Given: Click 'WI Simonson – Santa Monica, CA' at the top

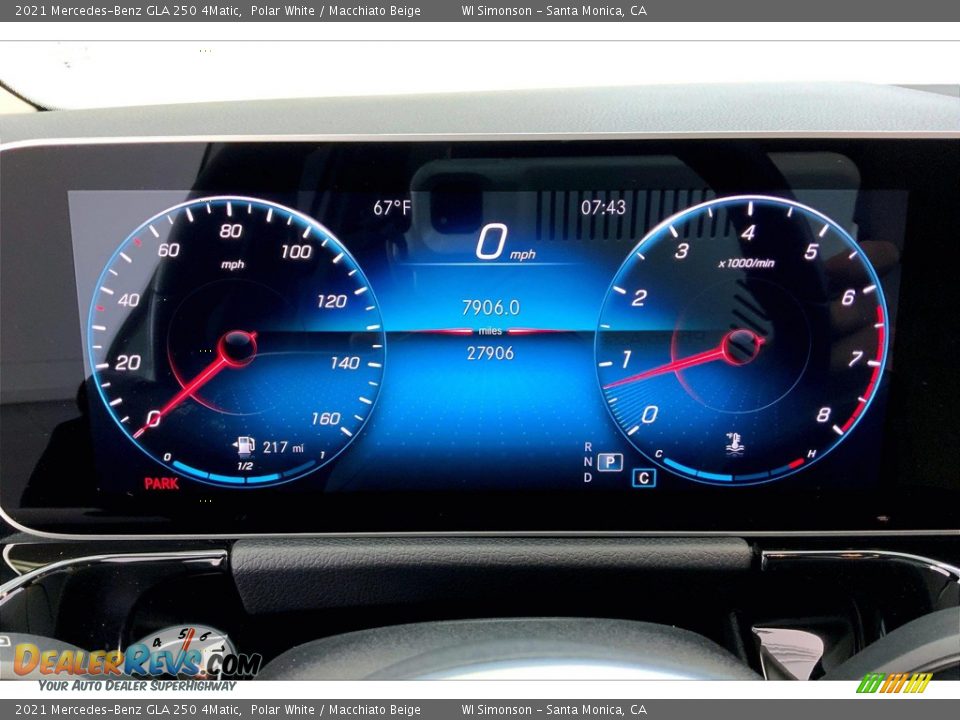Looking at the screenshot, I should (554, 10).
